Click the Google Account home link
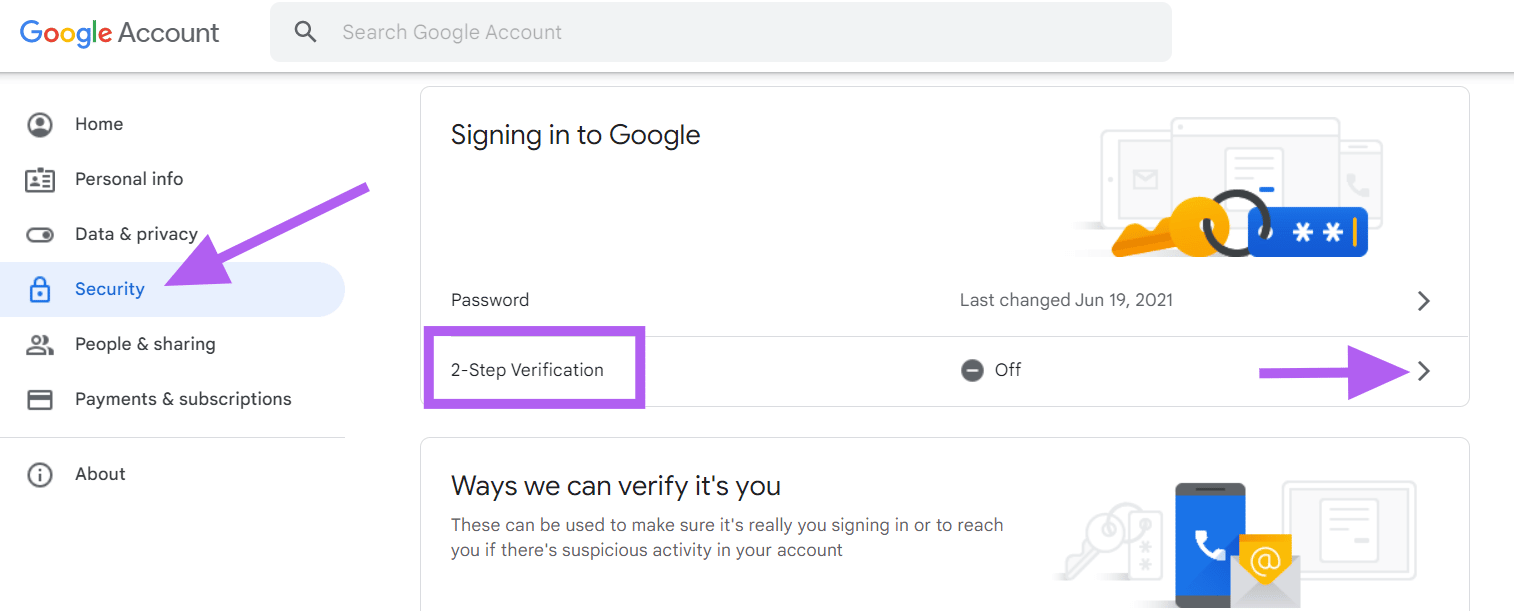The image size is (1514, 611). (119, 32)
